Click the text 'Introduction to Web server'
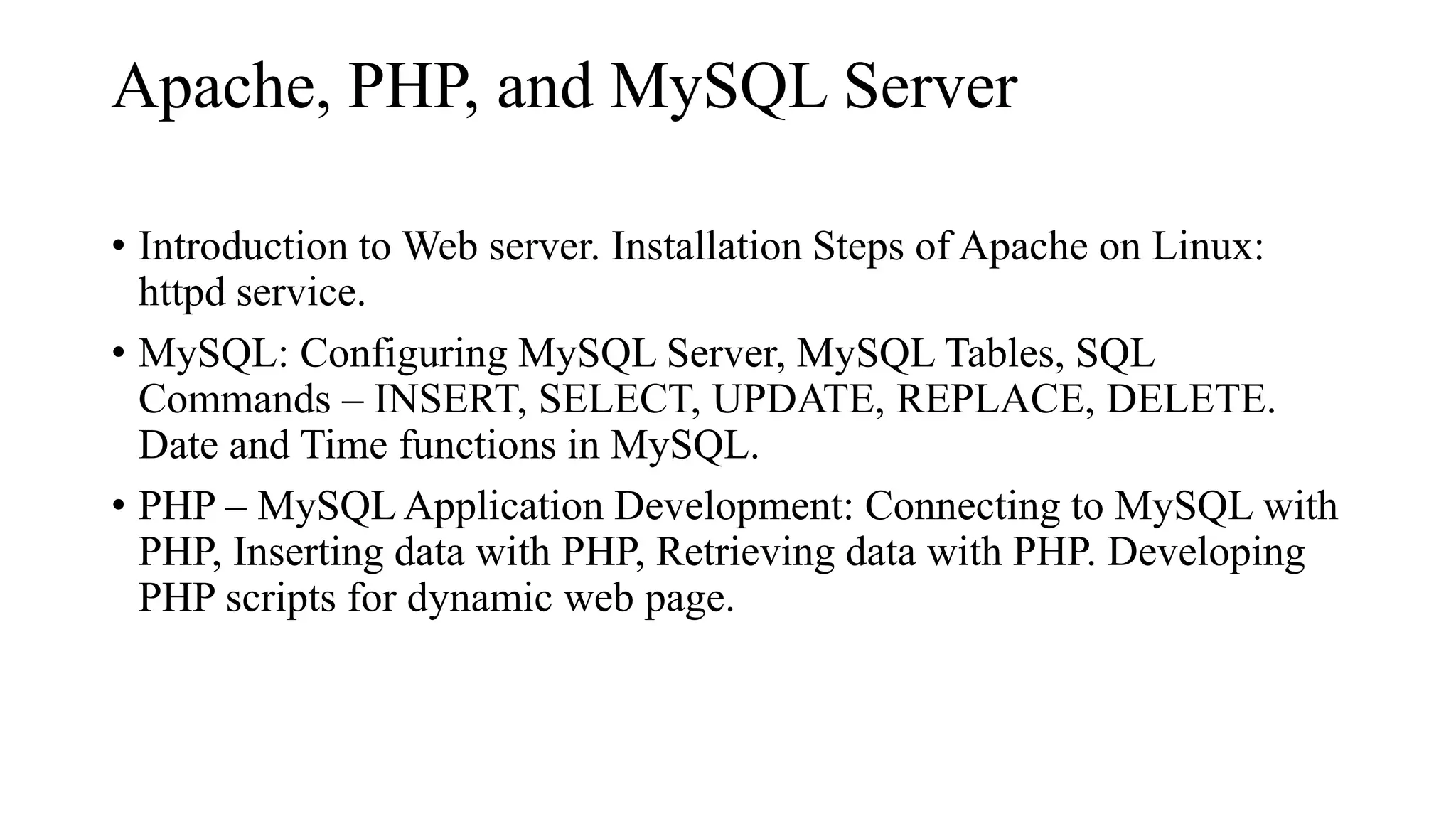Screen dimensions: 1456x819 [368, 247]
